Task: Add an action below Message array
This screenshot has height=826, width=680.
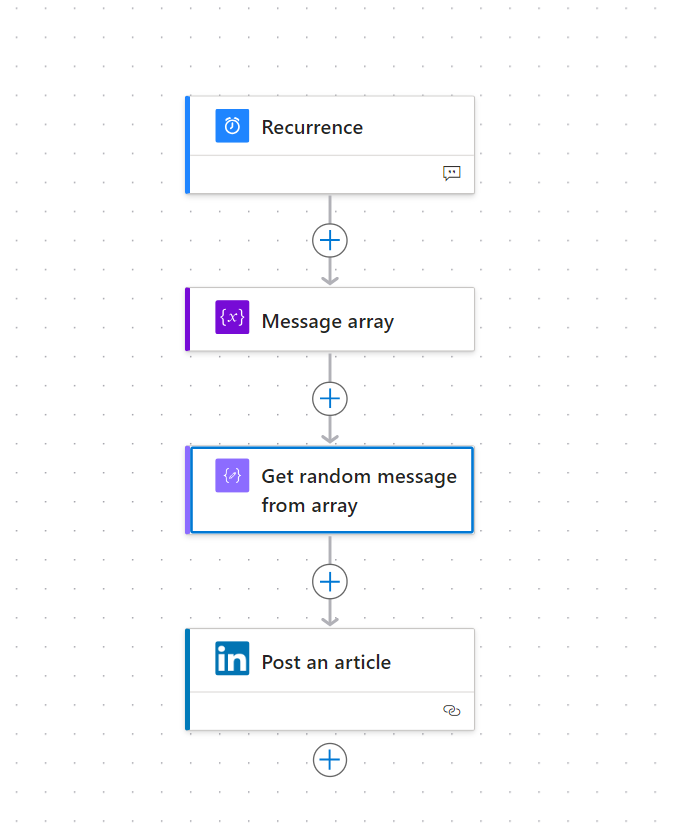Action: point(330,398)
